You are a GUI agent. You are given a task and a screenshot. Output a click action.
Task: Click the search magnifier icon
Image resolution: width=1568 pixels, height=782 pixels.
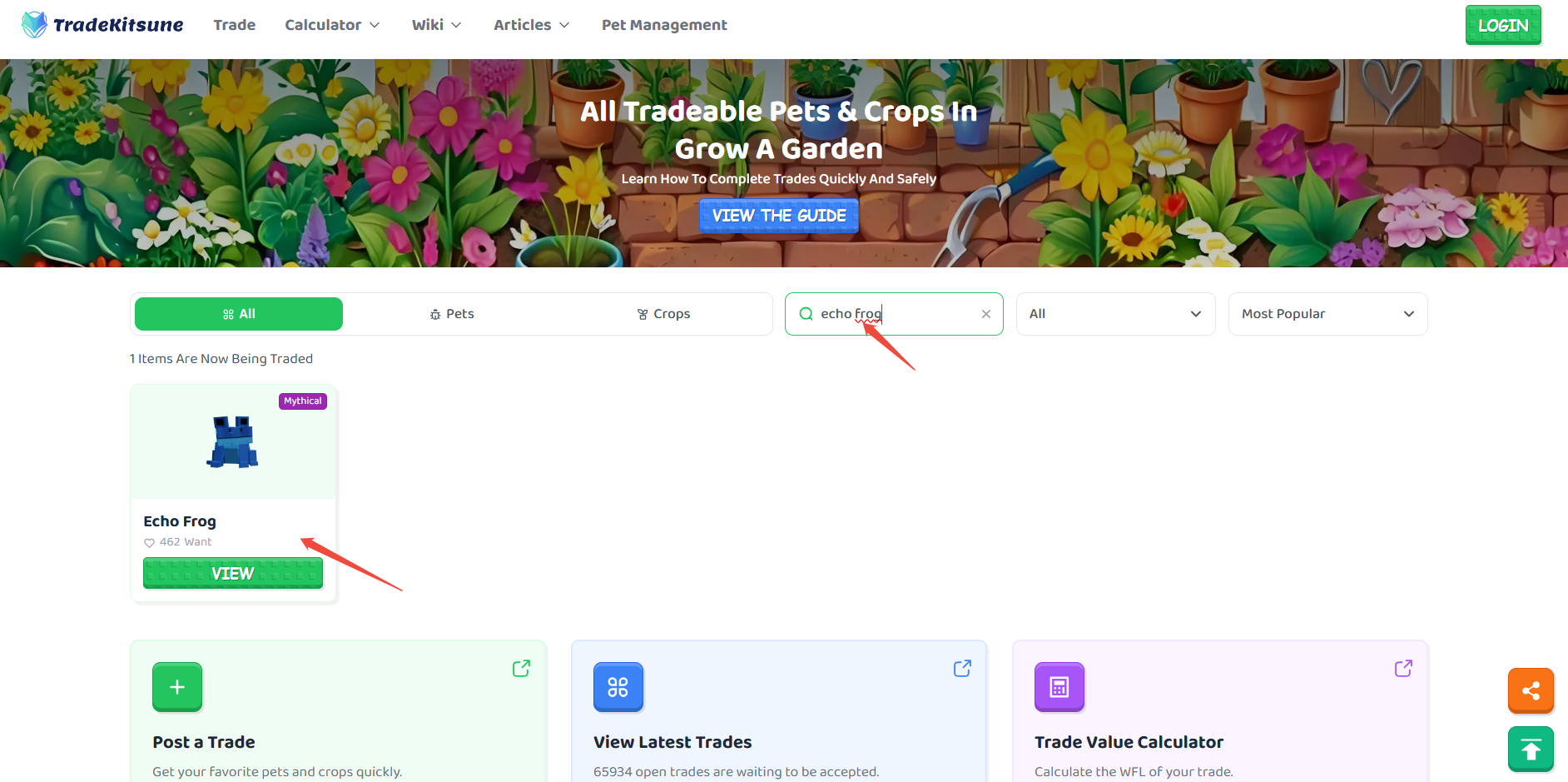tap(806, 314)
